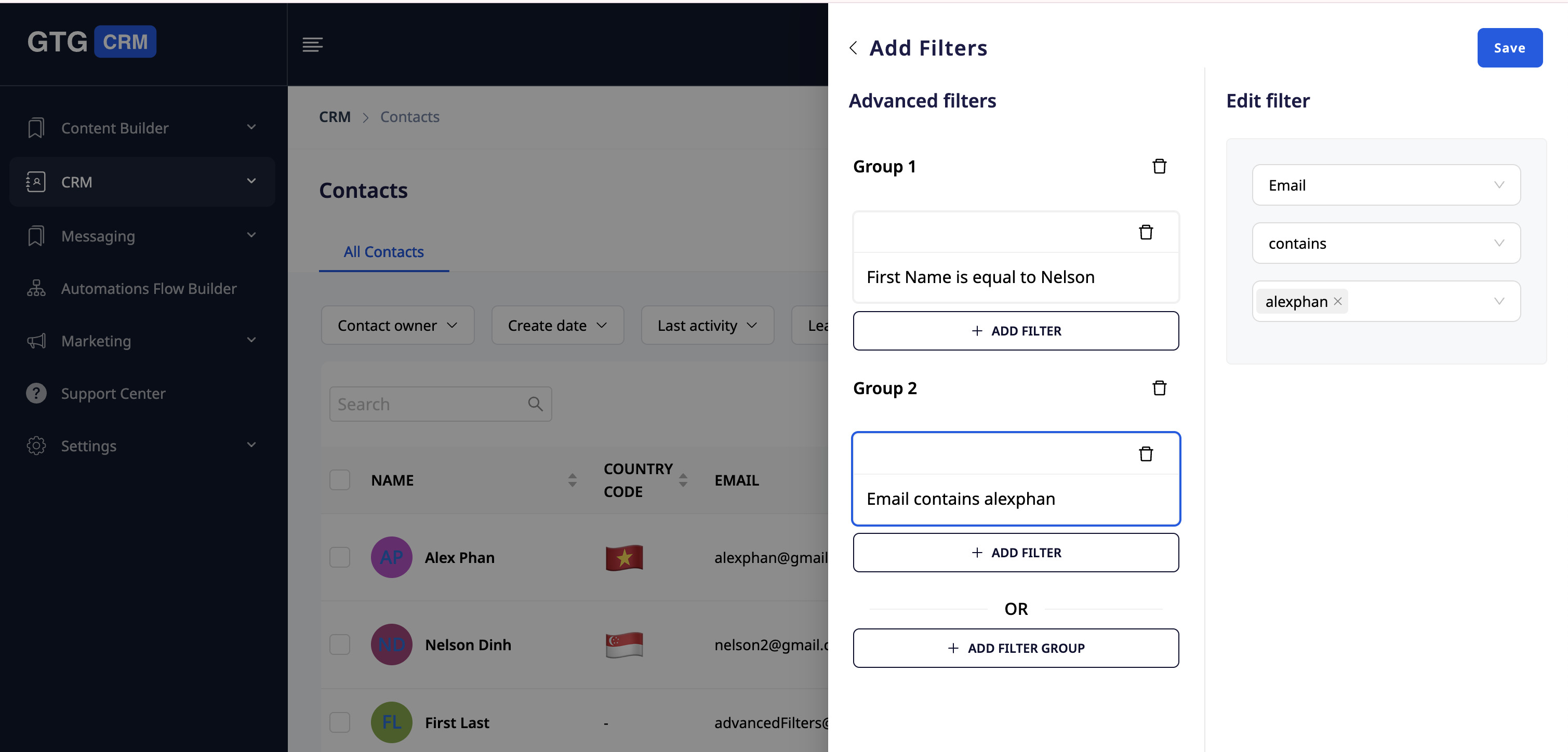The width and height of the screenshot is (1568, 752).
Task: Open the alexphan value dropdown arrow
Action: point(1498,301)
